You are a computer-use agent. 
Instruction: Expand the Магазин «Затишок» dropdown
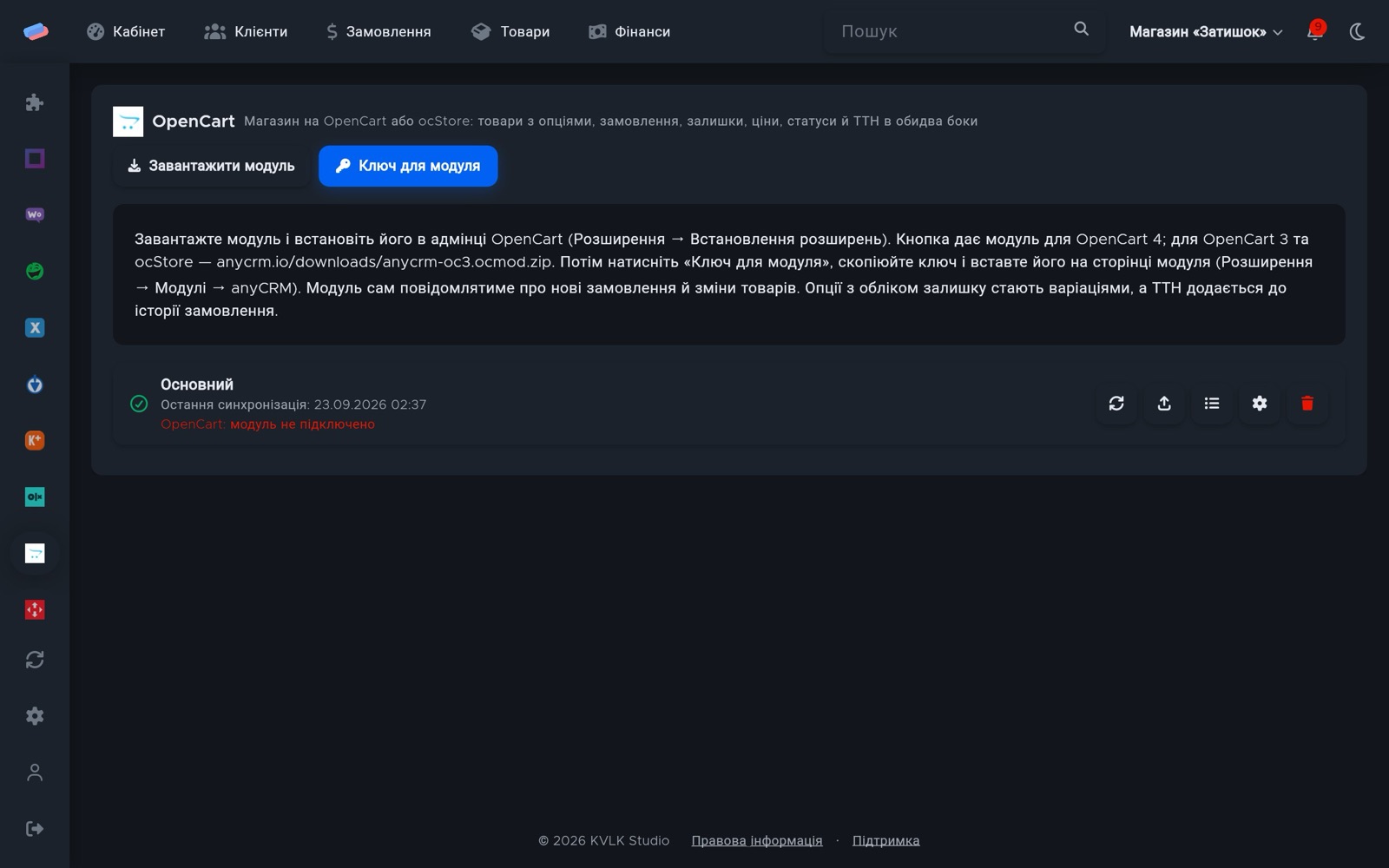1206,32
